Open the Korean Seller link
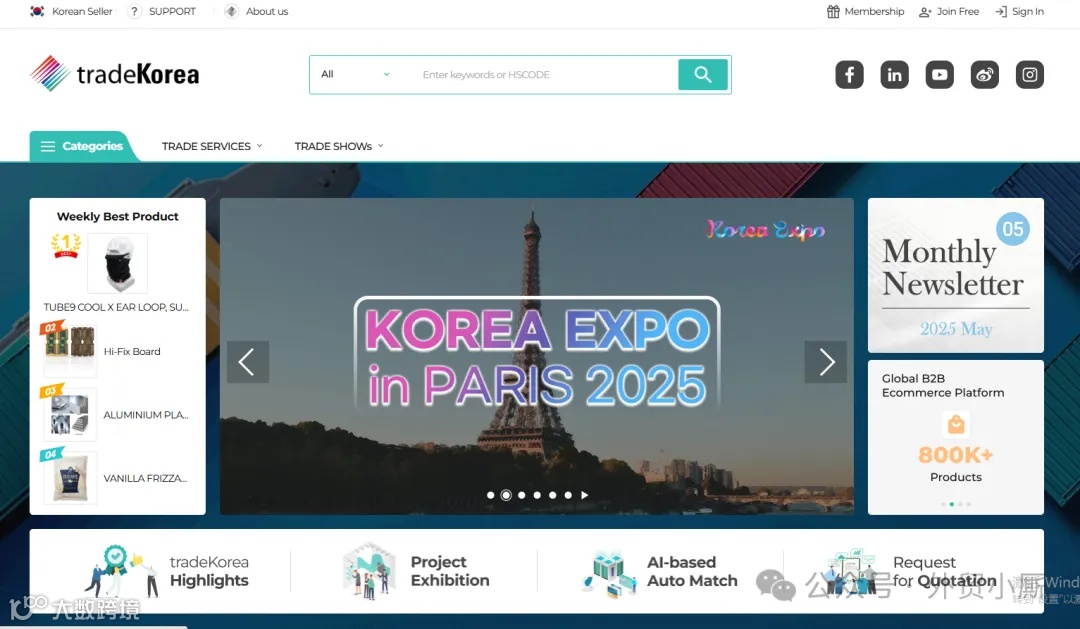 pyautogui.click(x=82, y=11)
